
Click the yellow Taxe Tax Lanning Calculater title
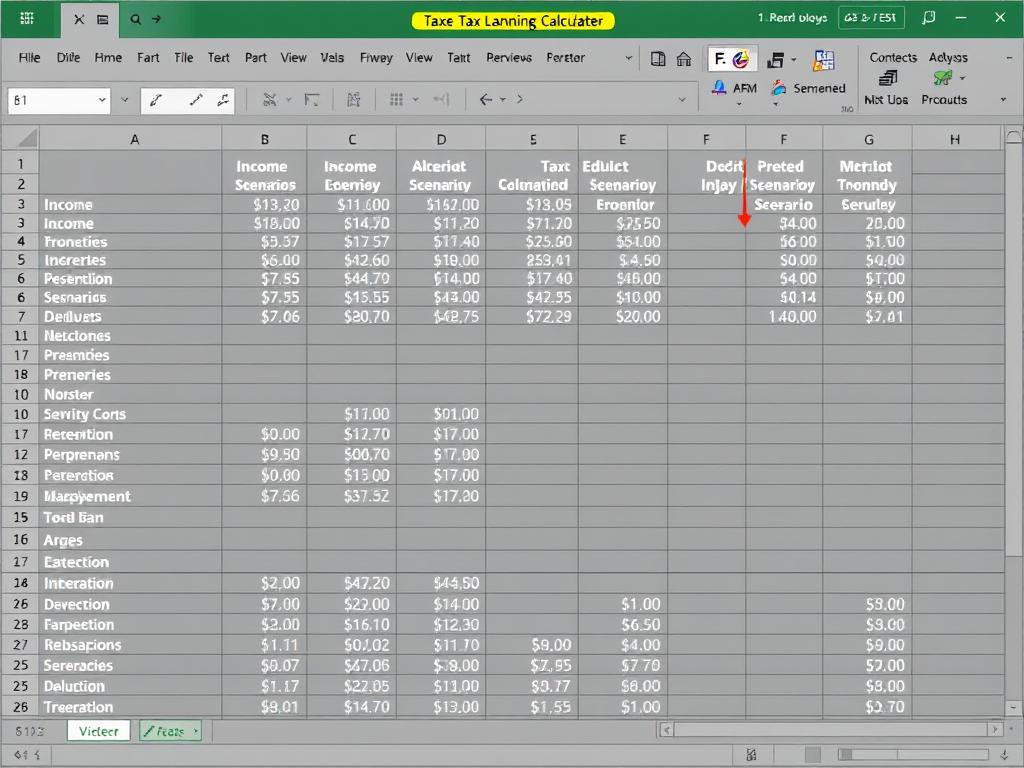click(x=512, y=20)
